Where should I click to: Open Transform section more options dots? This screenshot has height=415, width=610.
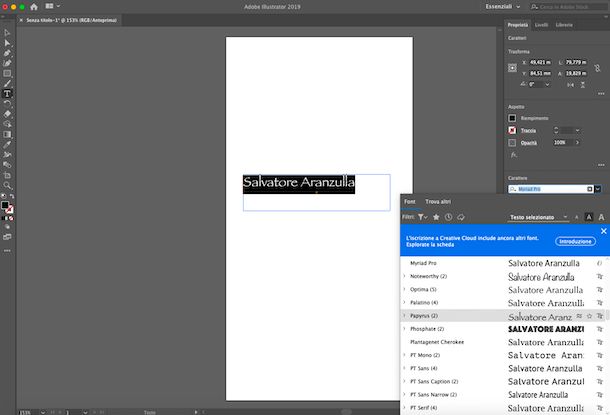coord(601,94)
